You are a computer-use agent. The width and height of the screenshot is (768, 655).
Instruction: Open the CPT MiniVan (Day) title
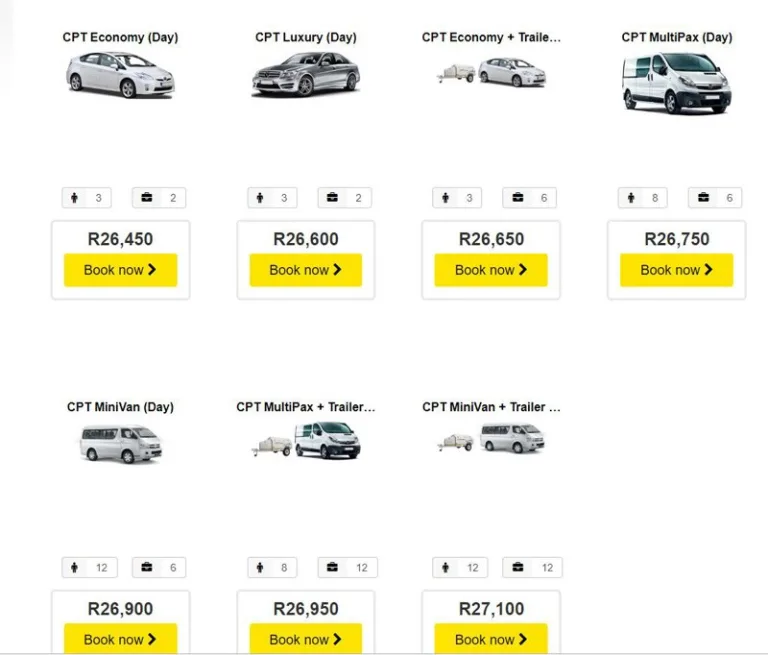[x=120, y=407]
